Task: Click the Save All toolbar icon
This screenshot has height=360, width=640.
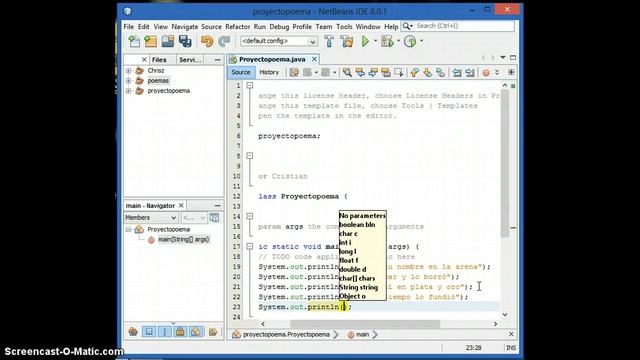Action: tap(185, 41)
